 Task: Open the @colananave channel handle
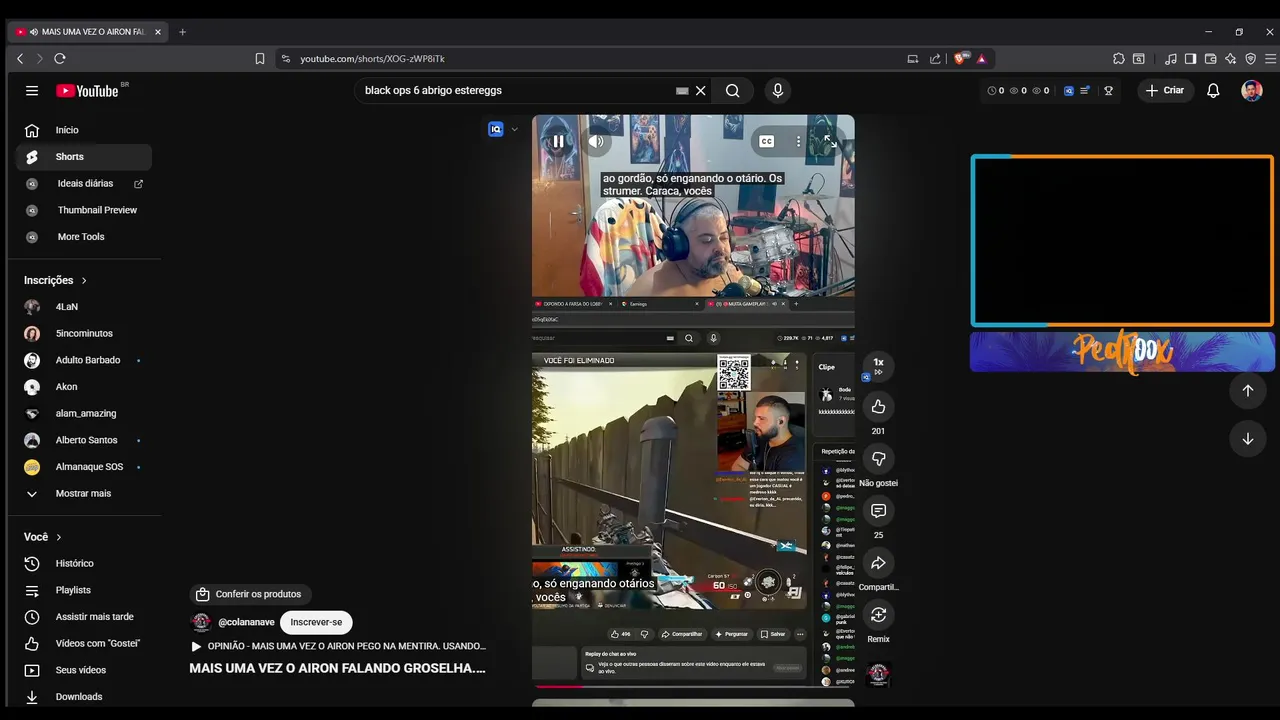tap(246, 622)
